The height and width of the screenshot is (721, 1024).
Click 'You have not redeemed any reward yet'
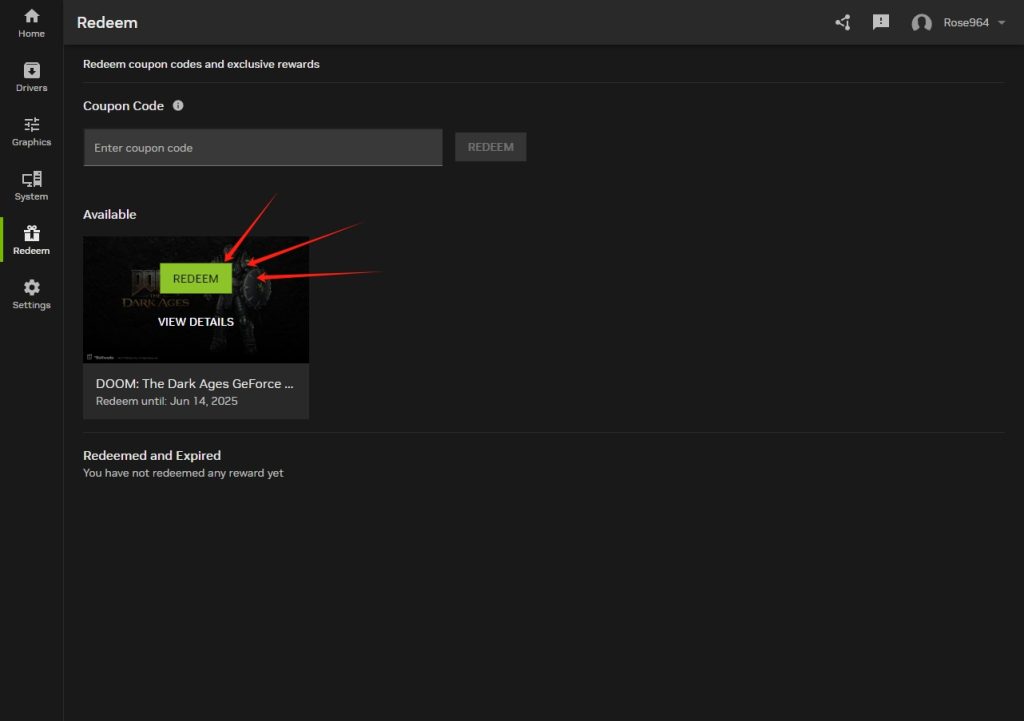coord(183,473)
